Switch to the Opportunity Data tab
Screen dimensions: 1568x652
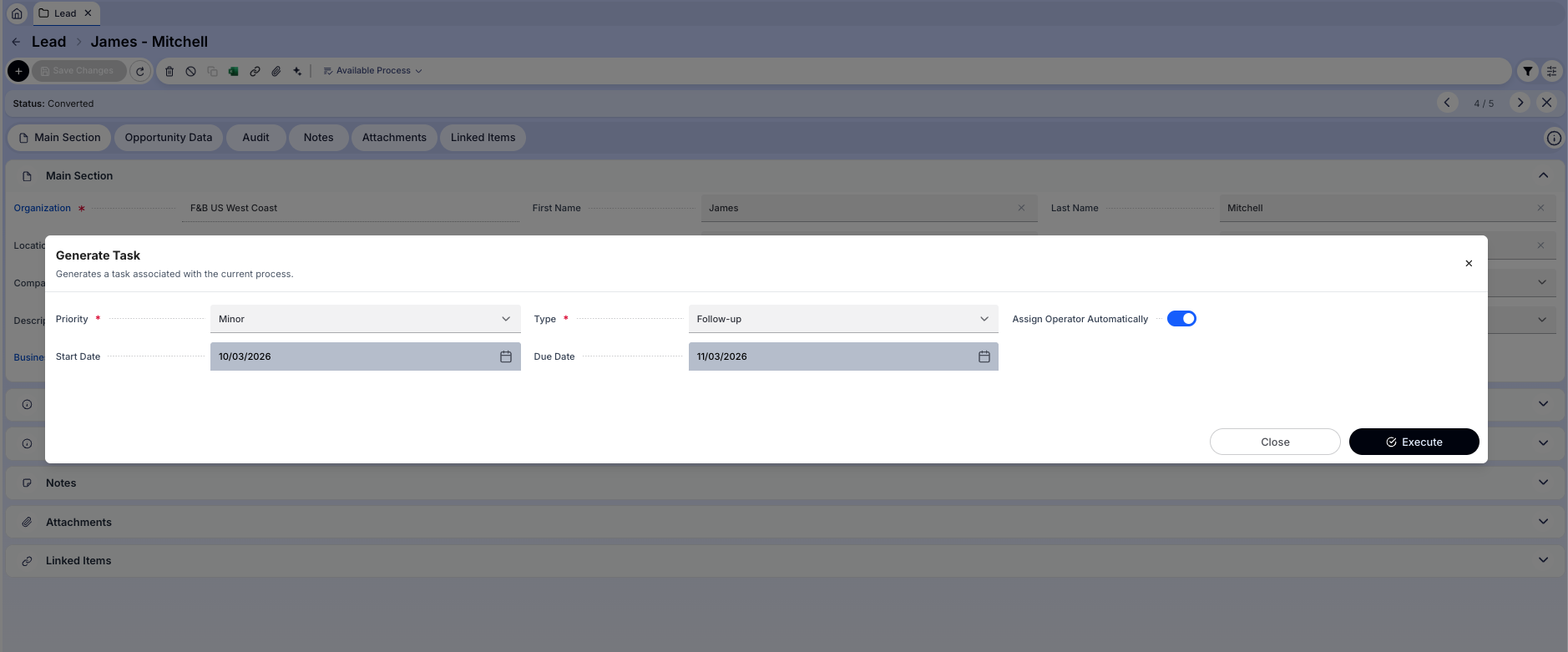pos(168,138)
